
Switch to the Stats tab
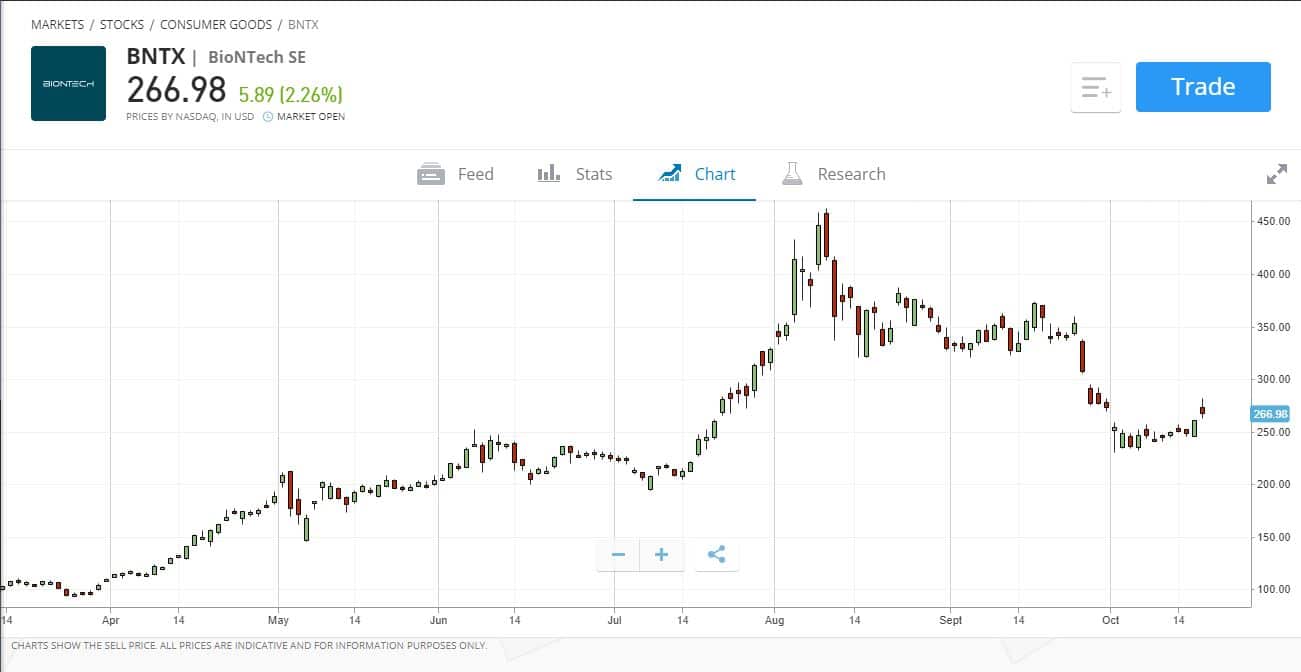575,174
